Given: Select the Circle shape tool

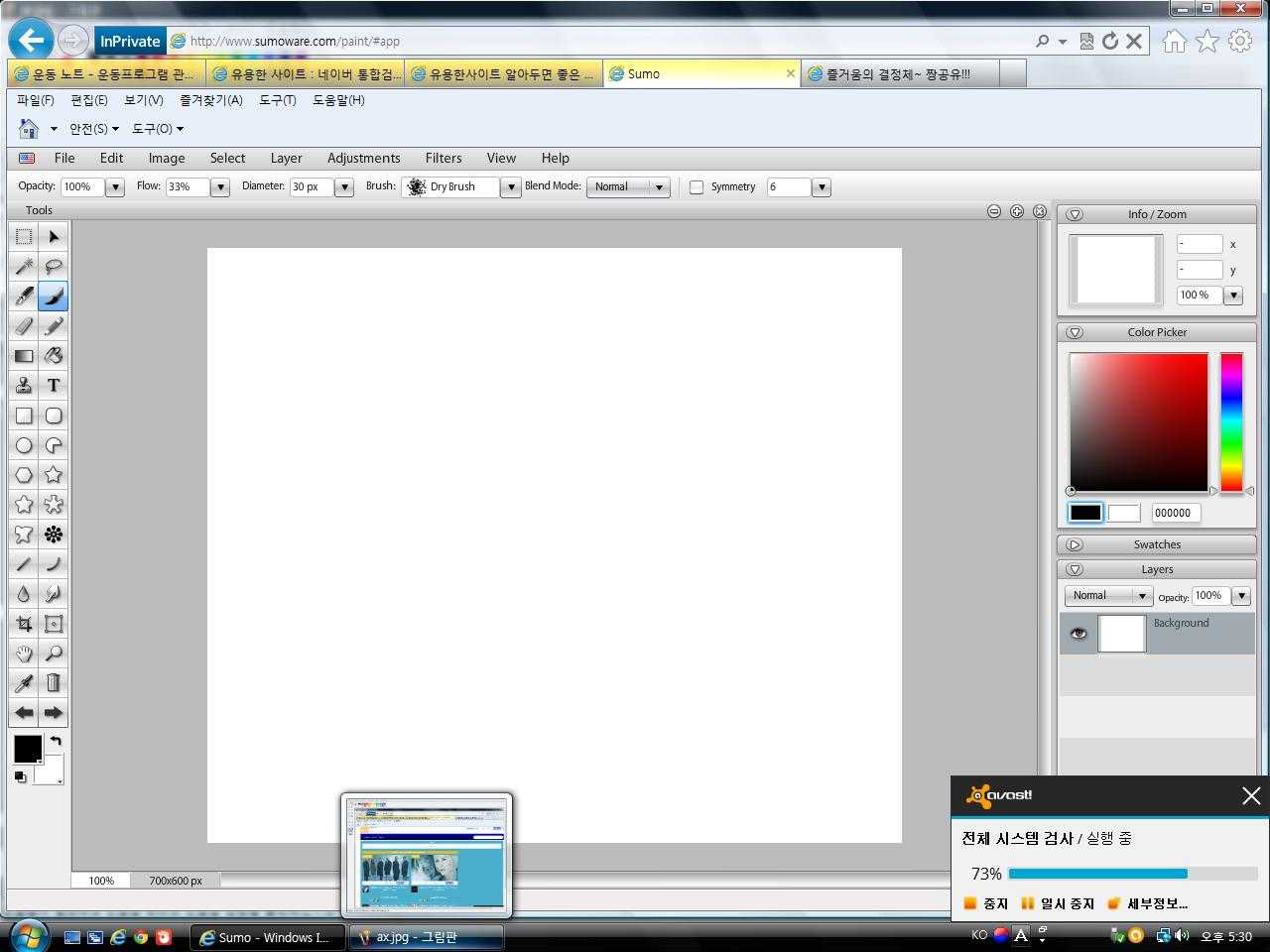Looking at the screenshot, I should 24,445.
